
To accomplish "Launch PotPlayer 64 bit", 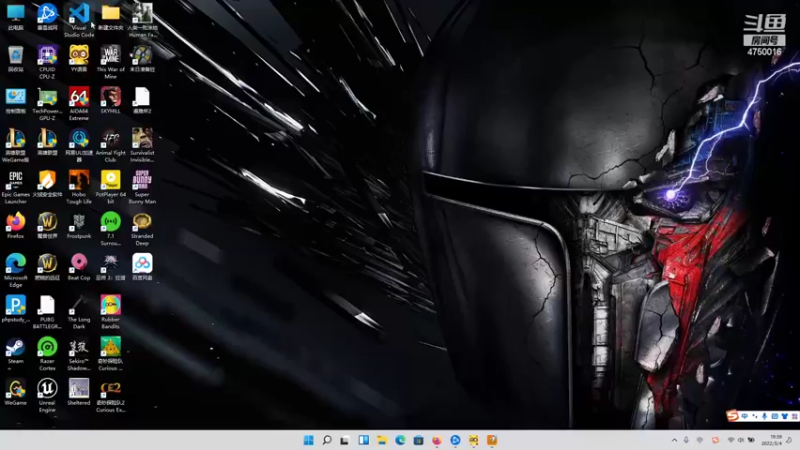I will point(110,187).
